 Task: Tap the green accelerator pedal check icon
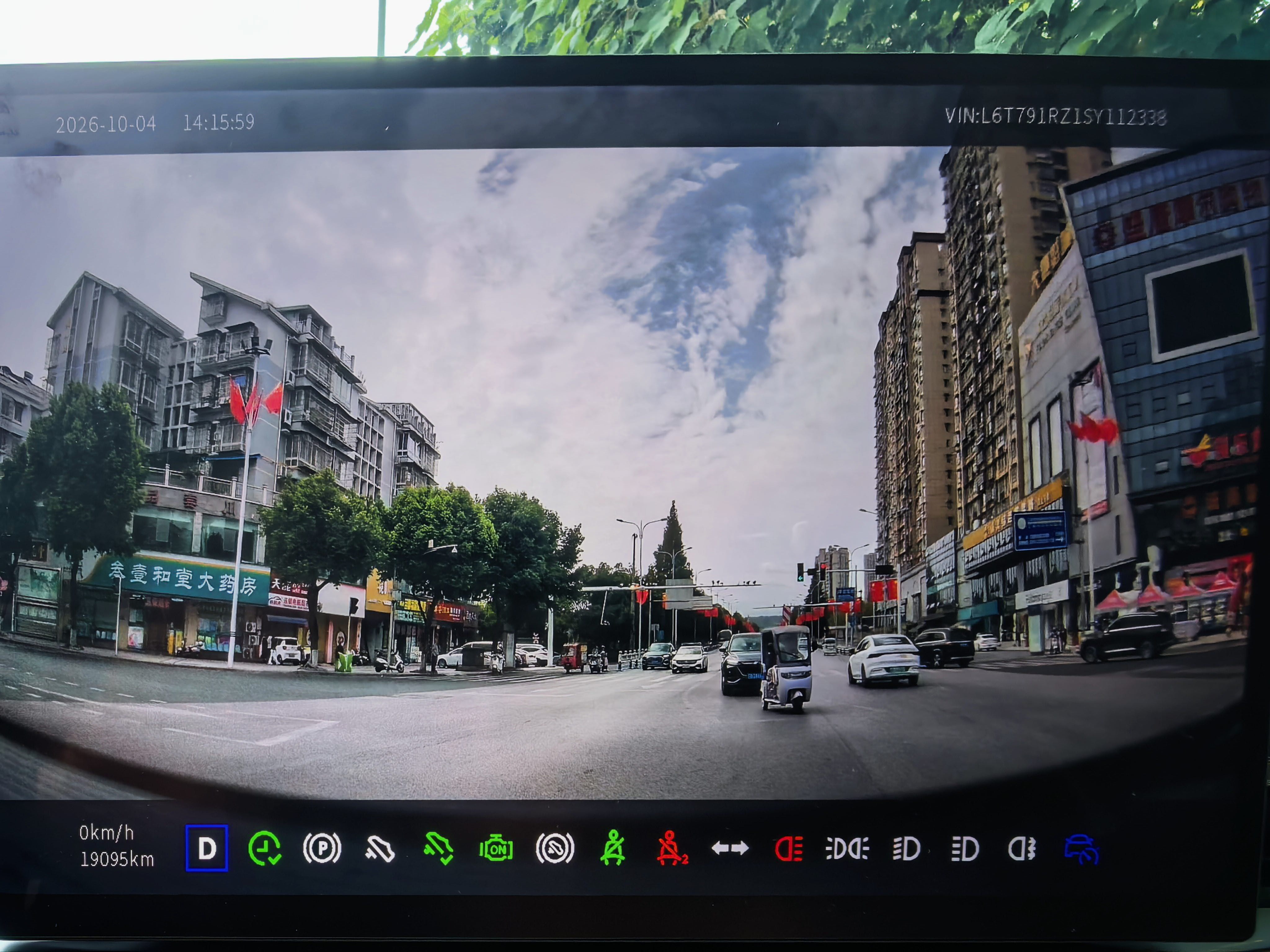[439, 849]
